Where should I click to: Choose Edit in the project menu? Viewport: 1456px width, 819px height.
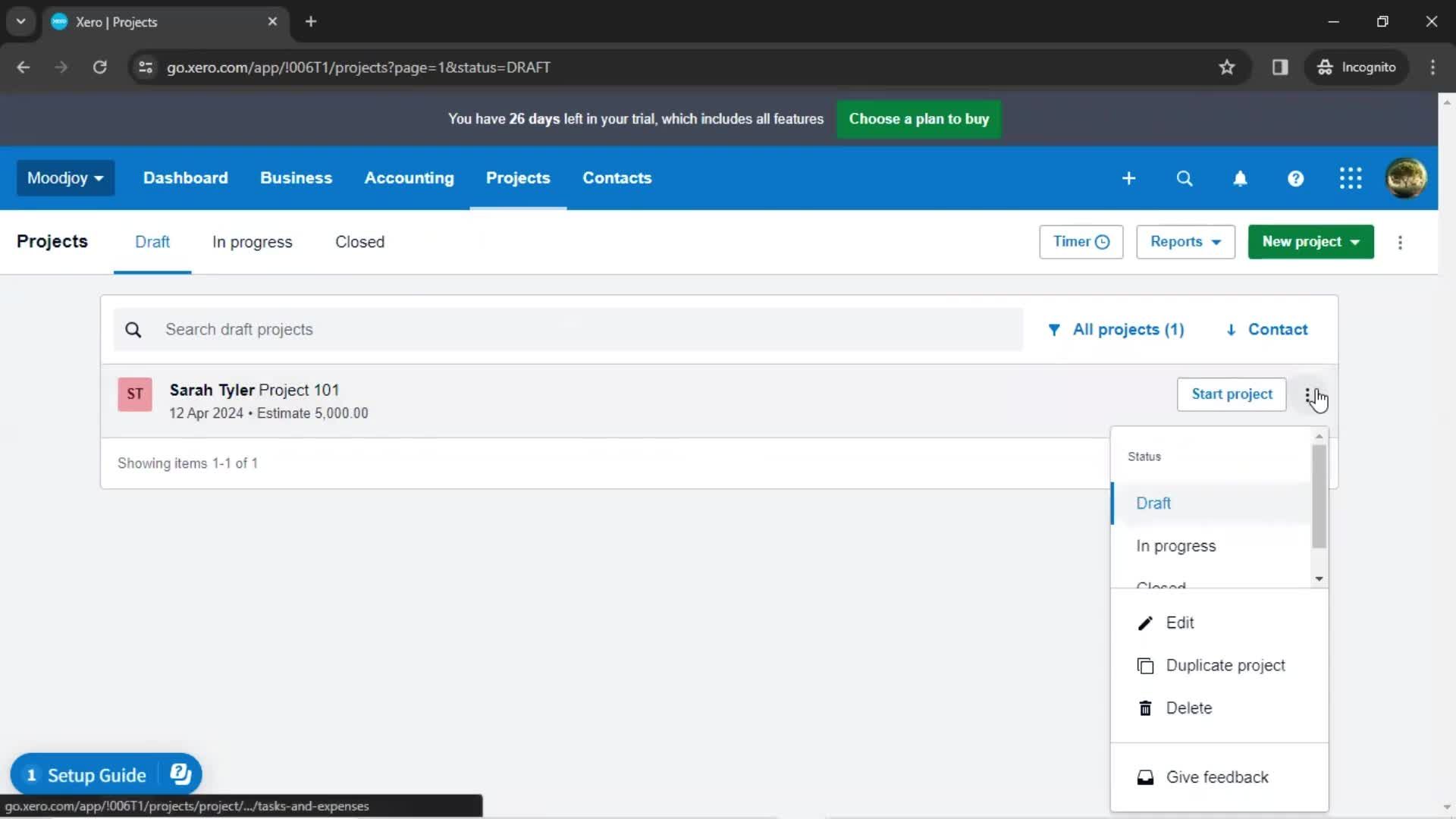1219,623
